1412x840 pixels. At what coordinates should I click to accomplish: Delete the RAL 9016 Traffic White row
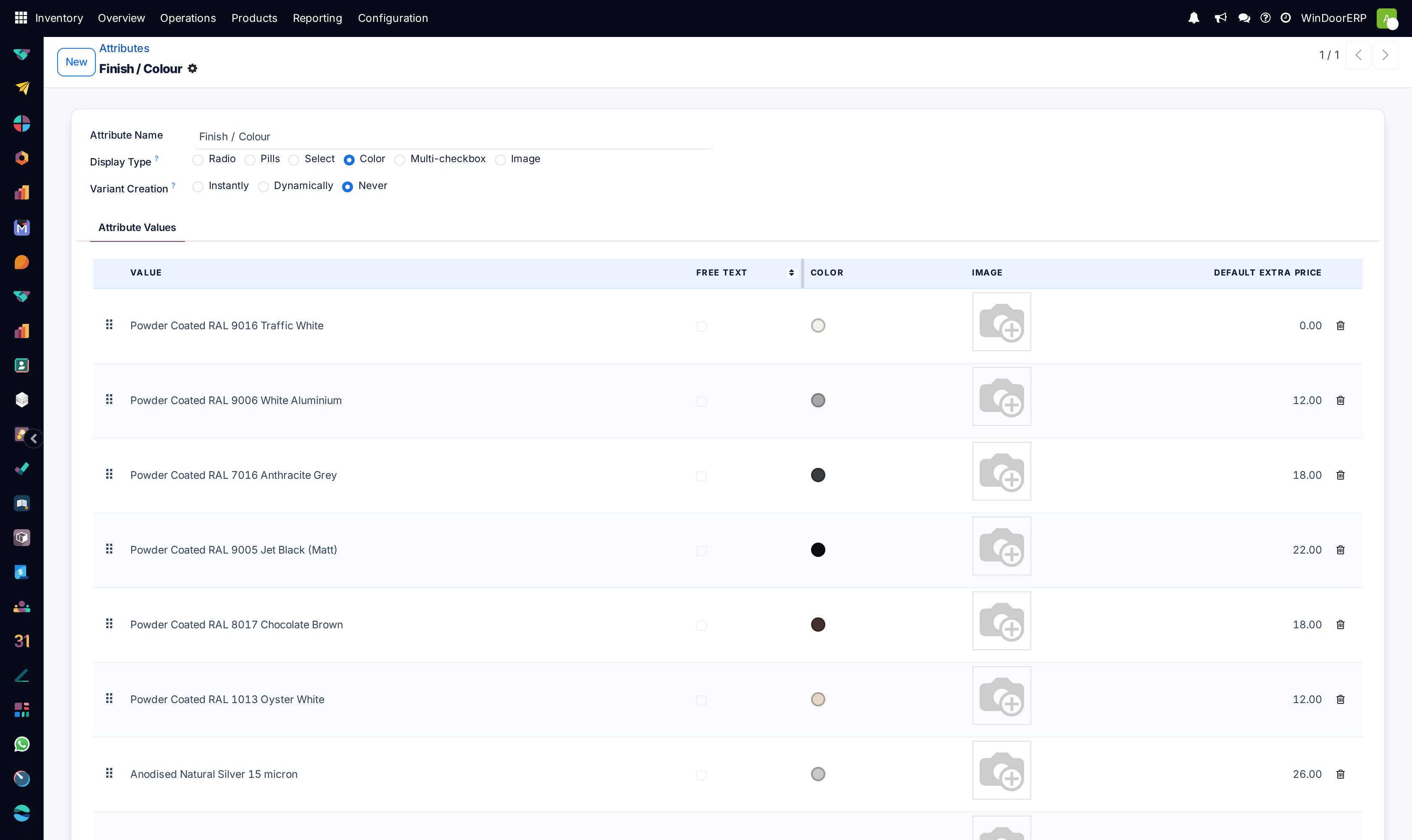(1340, 325)
